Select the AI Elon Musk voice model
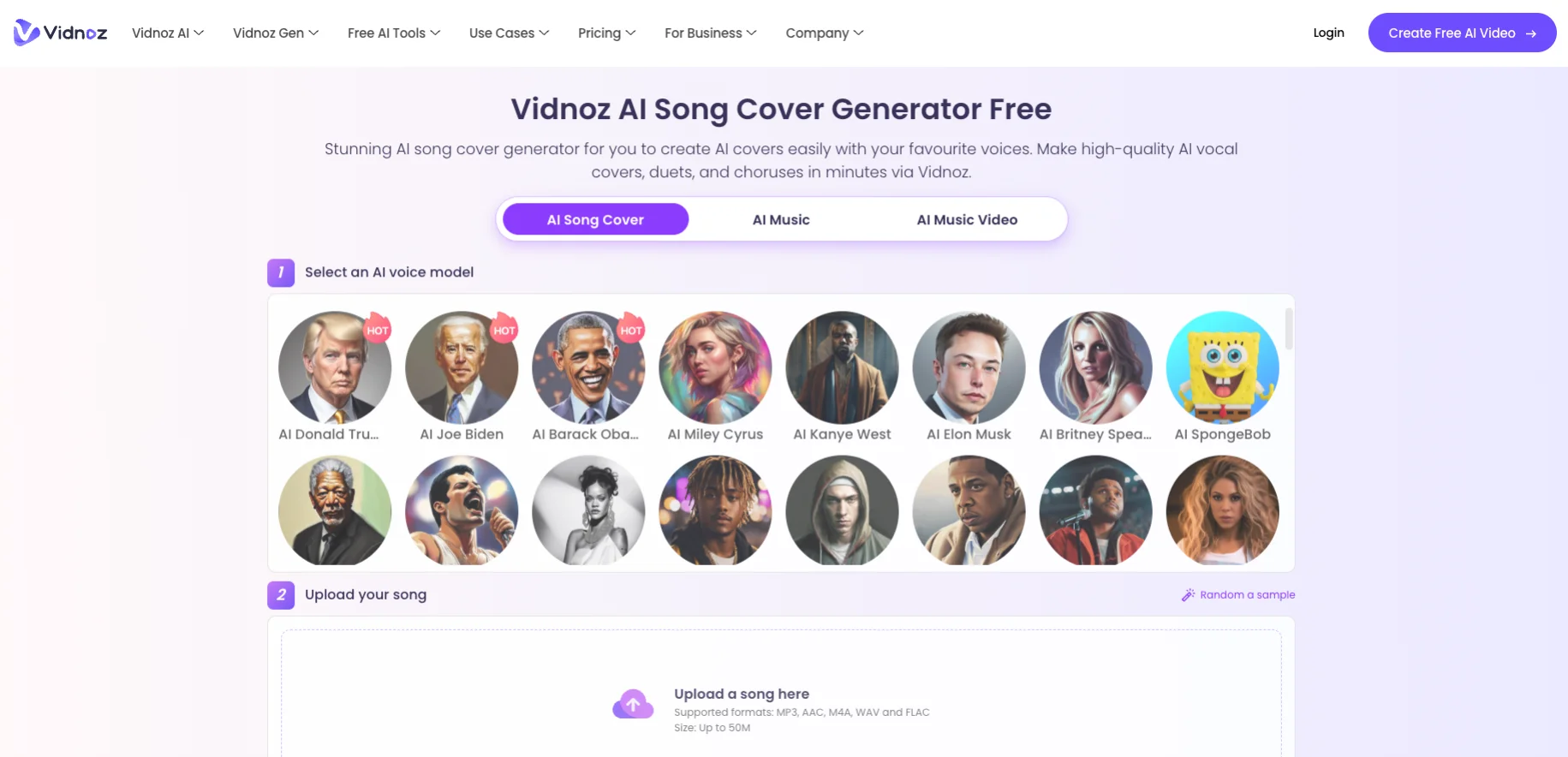The width and height of the screenshot is (1568, 757). (x=969, y=367)
